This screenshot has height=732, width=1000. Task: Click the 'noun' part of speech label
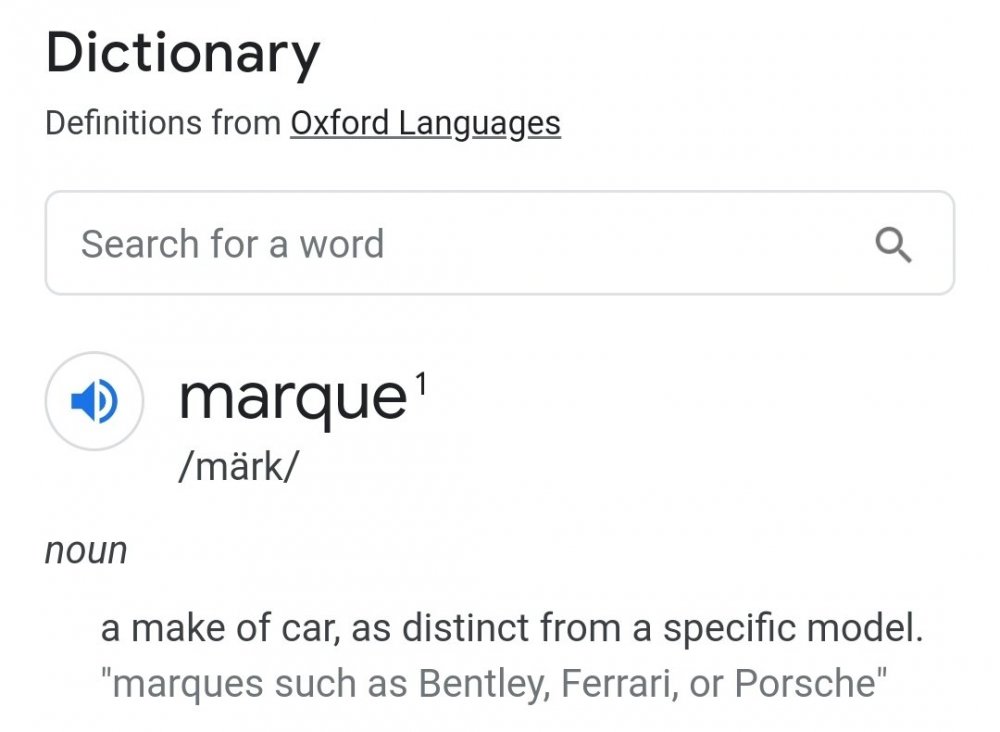86,550
